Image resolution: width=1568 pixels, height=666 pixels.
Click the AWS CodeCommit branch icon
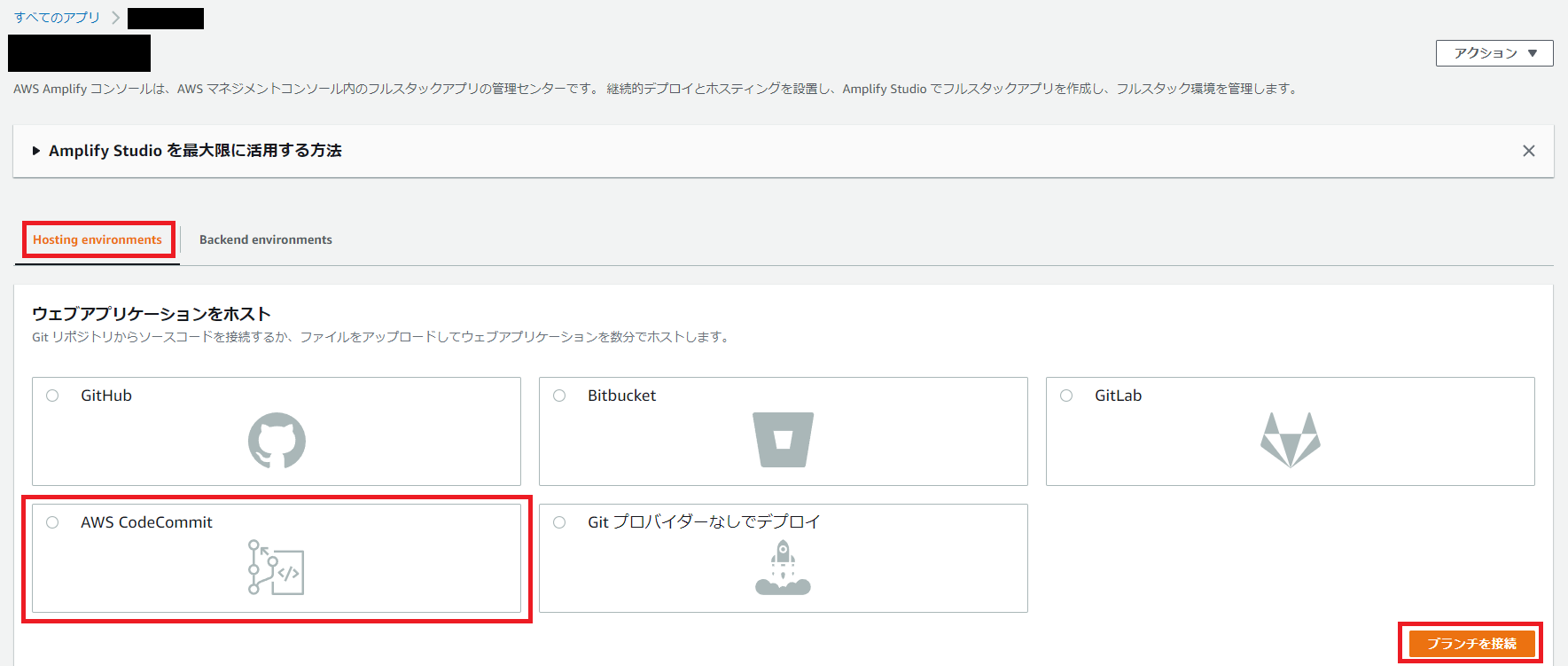click(277, 567)
